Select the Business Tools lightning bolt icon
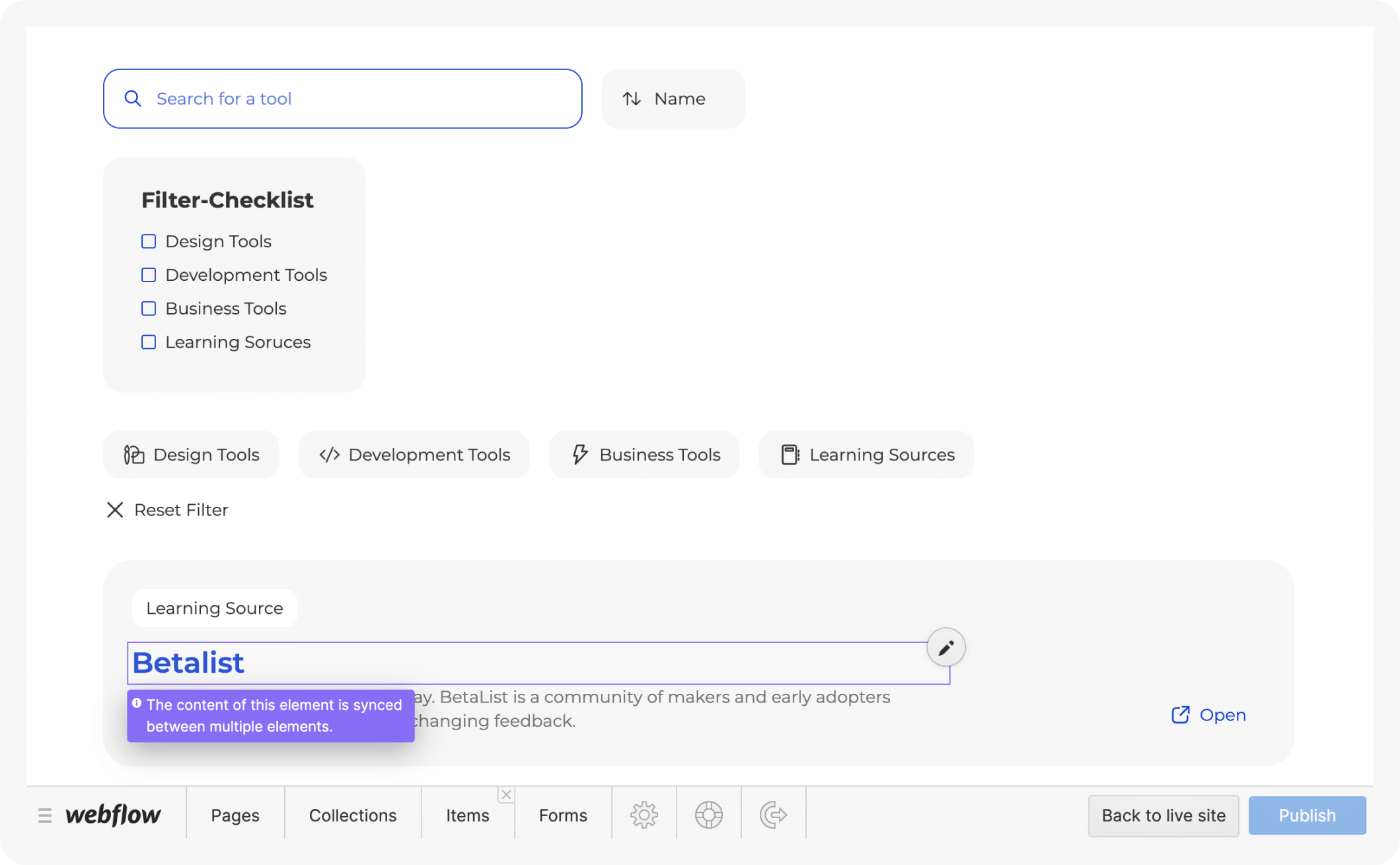The height and width of the screenshot is (865, 1400). point(579,454)
